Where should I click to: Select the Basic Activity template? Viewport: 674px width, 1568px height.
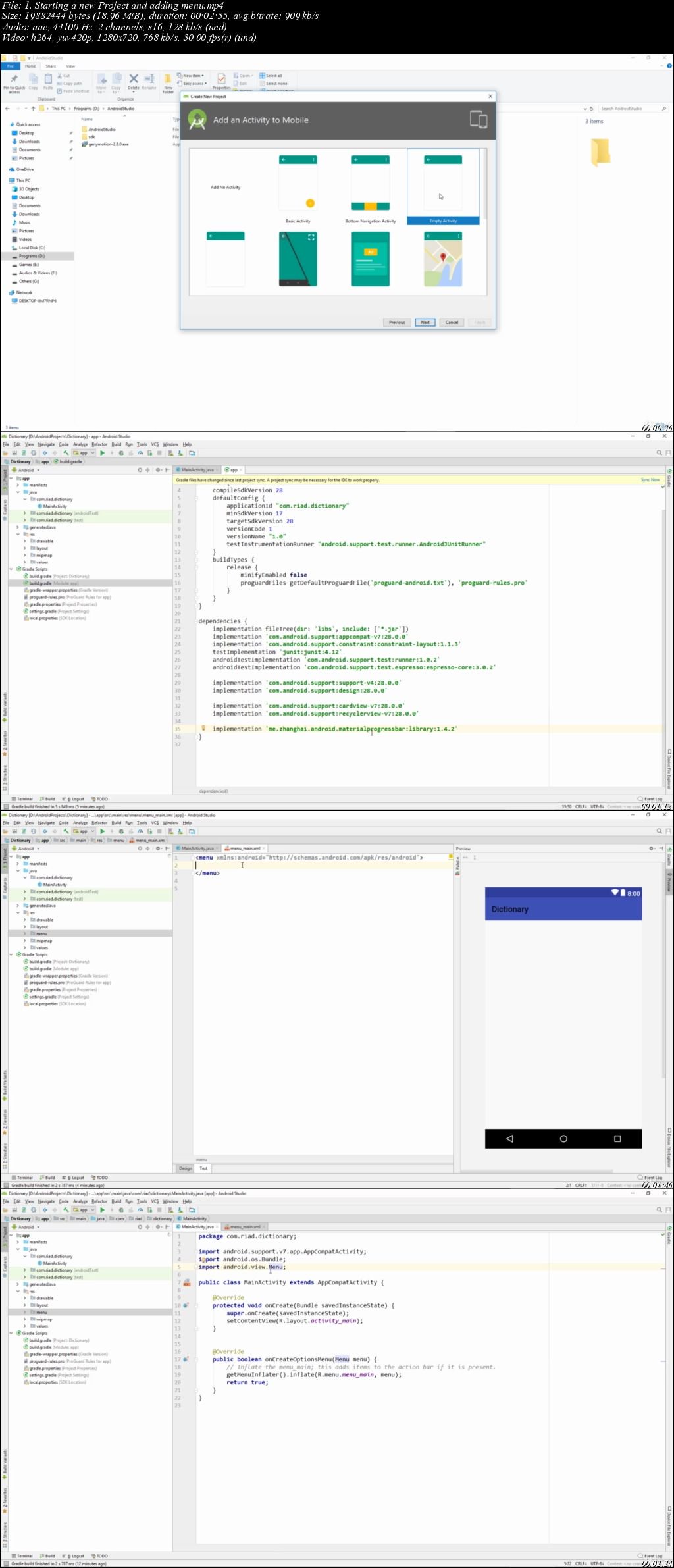(298, 189)
